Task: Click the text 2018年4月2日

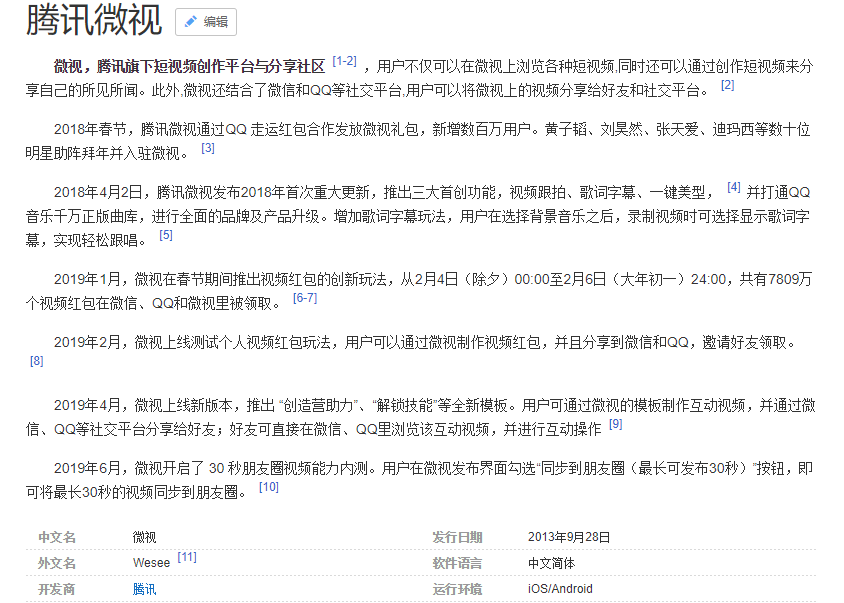Action: (x=99, y=193)
